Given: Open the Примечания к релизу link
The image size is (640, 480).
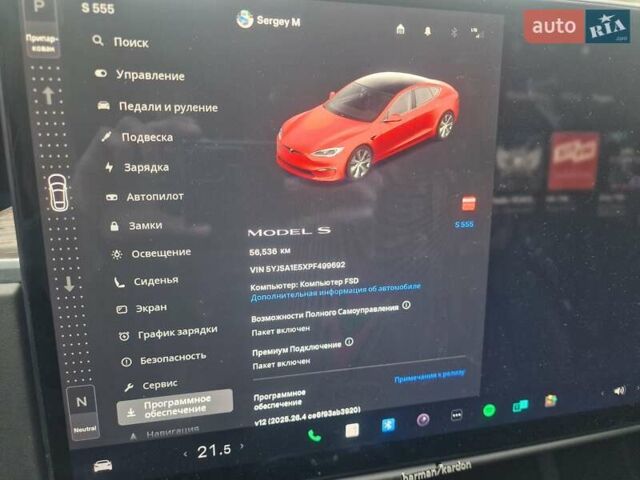Looking at the screenshot, I should (429, 373).
